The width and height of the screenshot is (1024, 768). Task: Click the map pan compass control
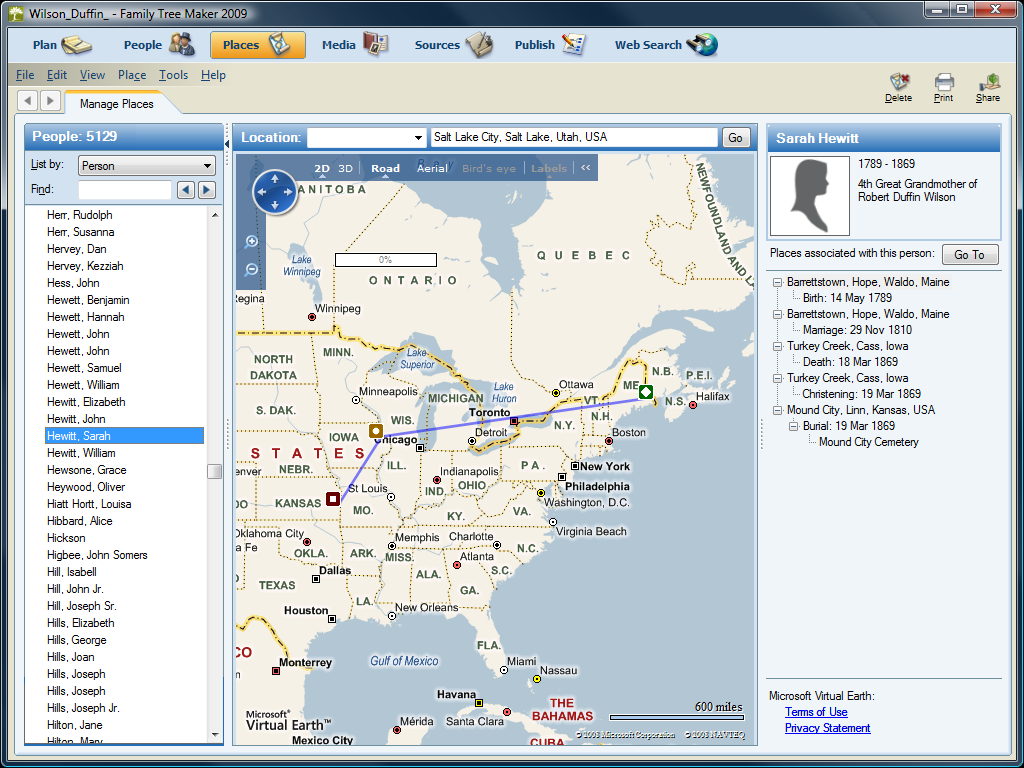[274, 192]
